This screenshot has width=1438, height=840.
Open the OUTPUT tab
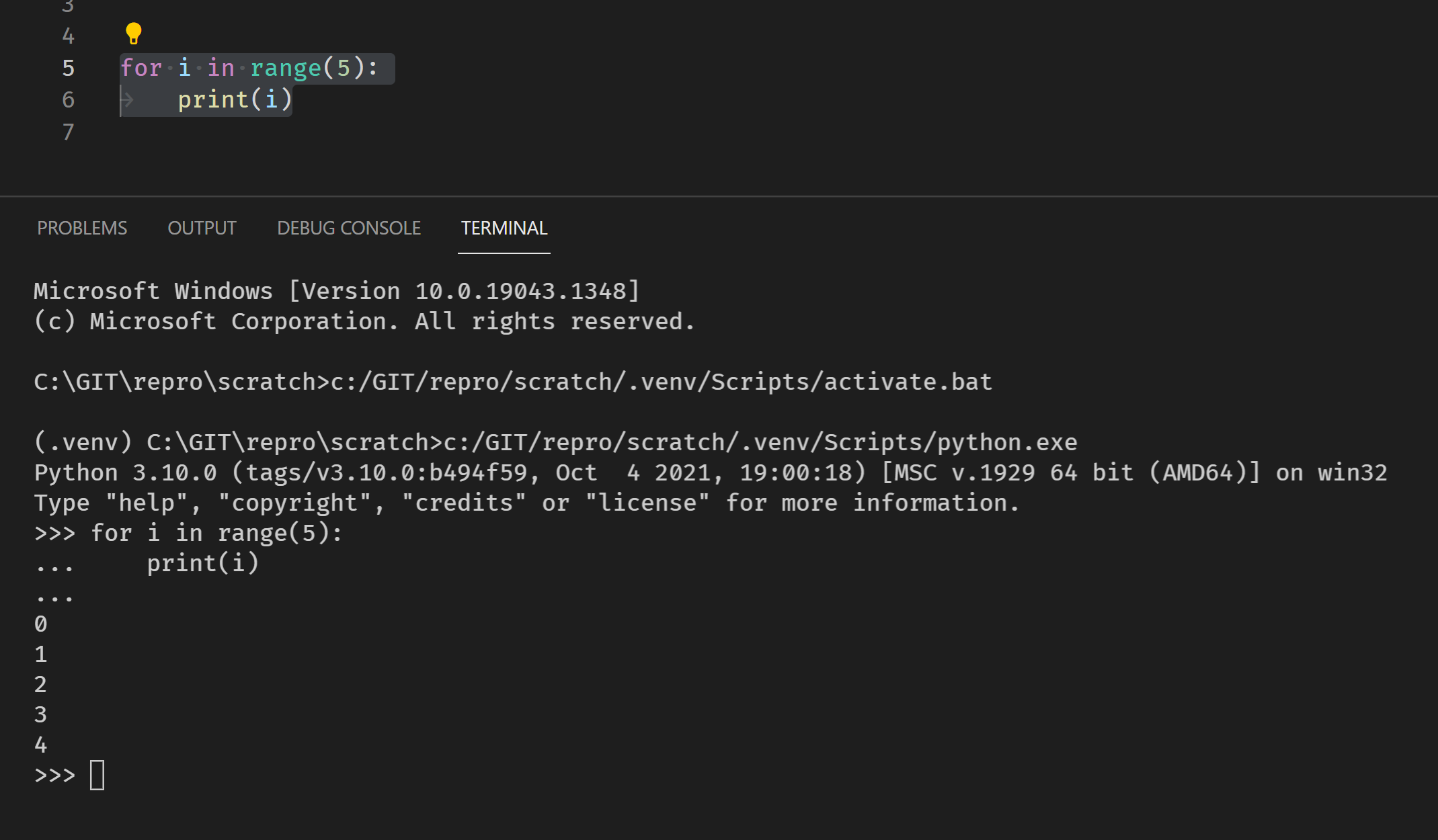coord(202,228)
